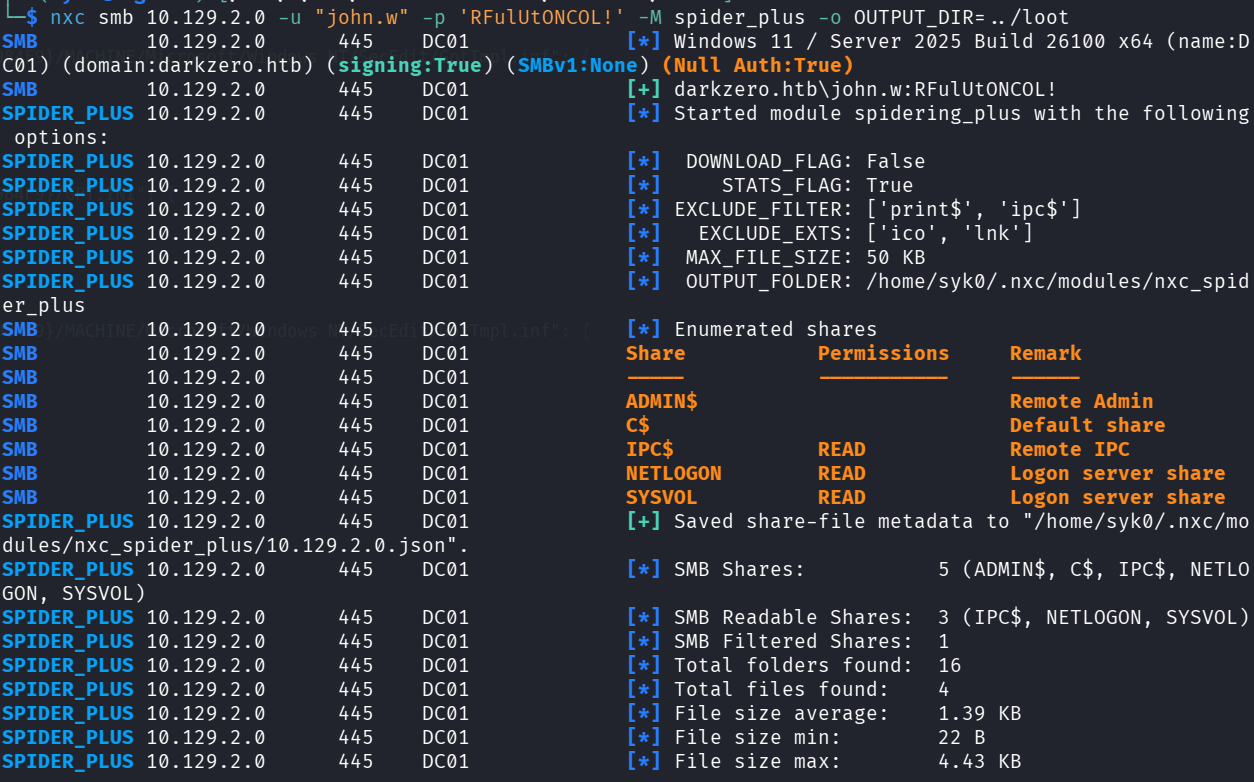The image size is (1254, 782).
Task: Click the "SMB Filtered Shares:" line
Action: (812, 641)
